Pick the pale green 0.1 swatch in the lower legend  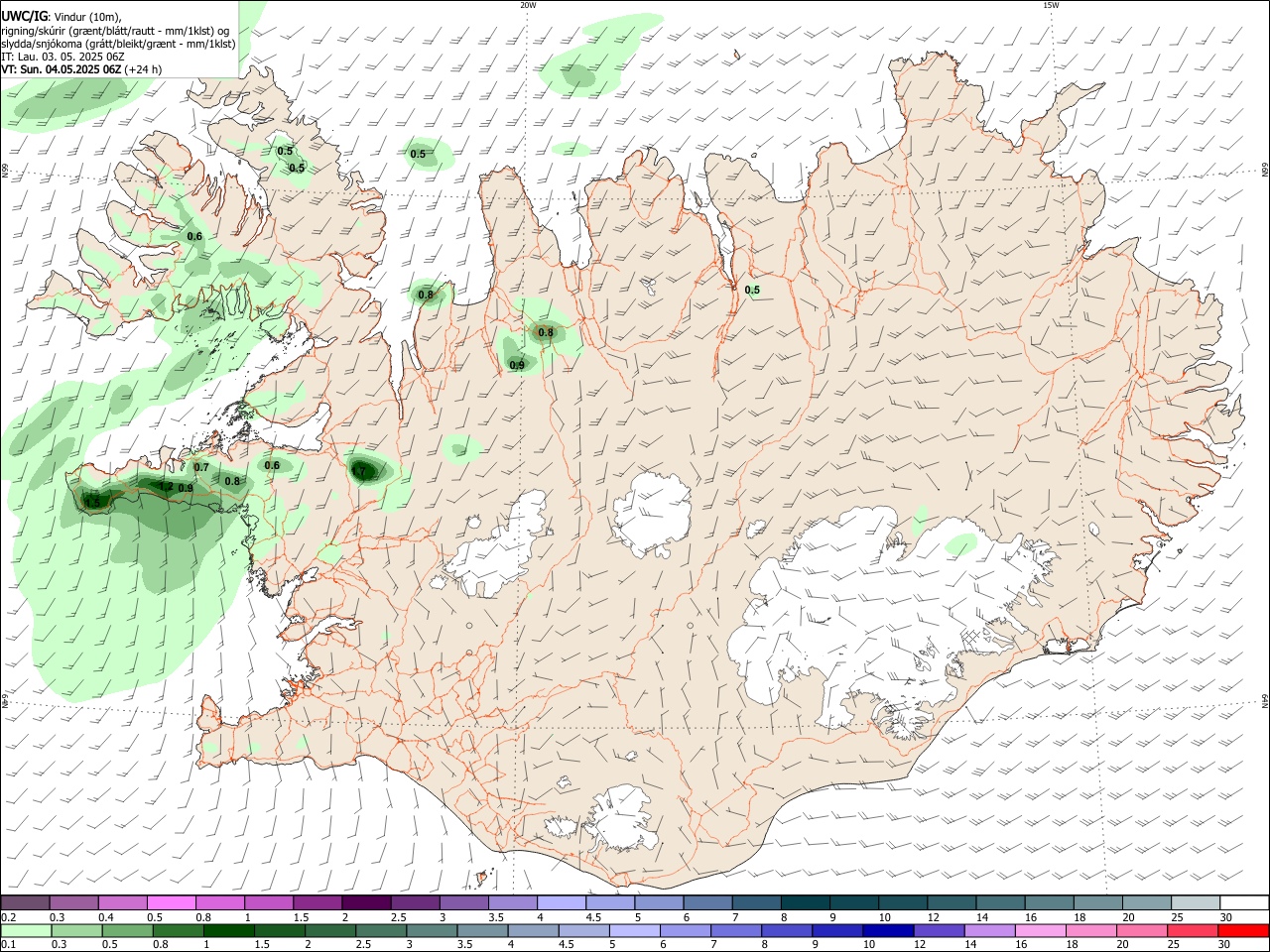click(26, 930)
